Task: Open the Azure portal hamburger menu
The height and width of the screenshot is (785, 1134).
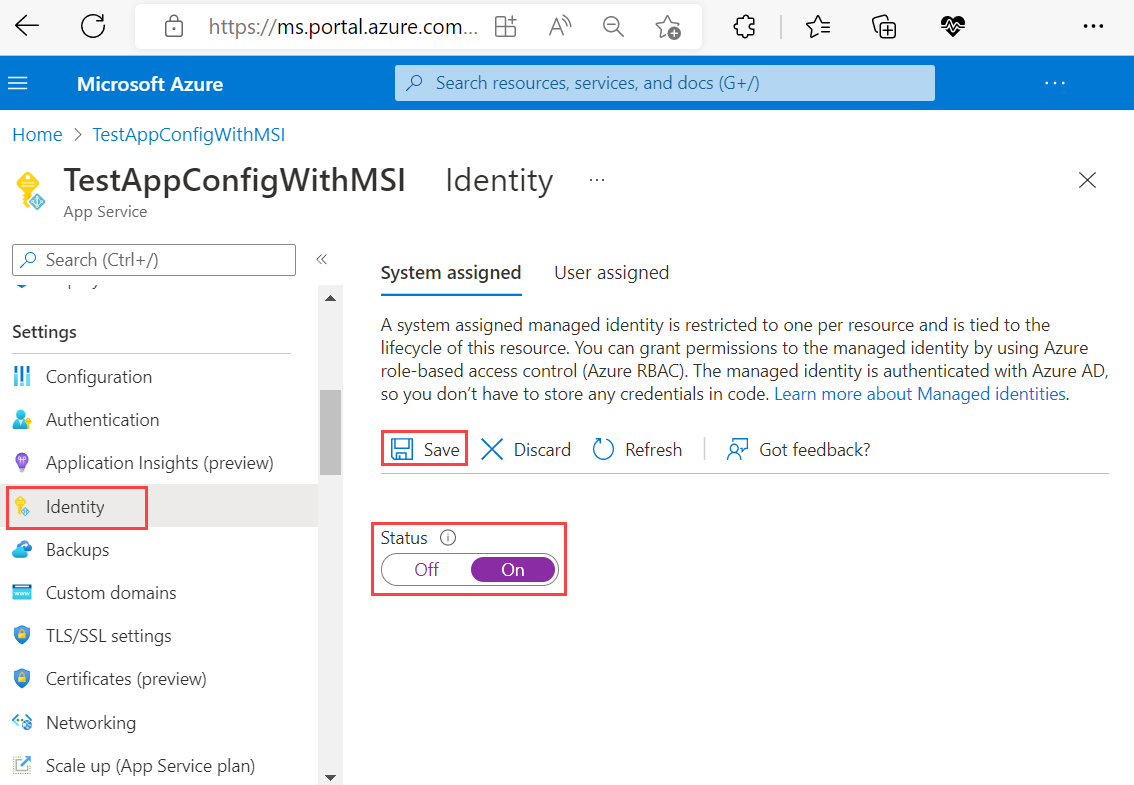Action: 18,83
